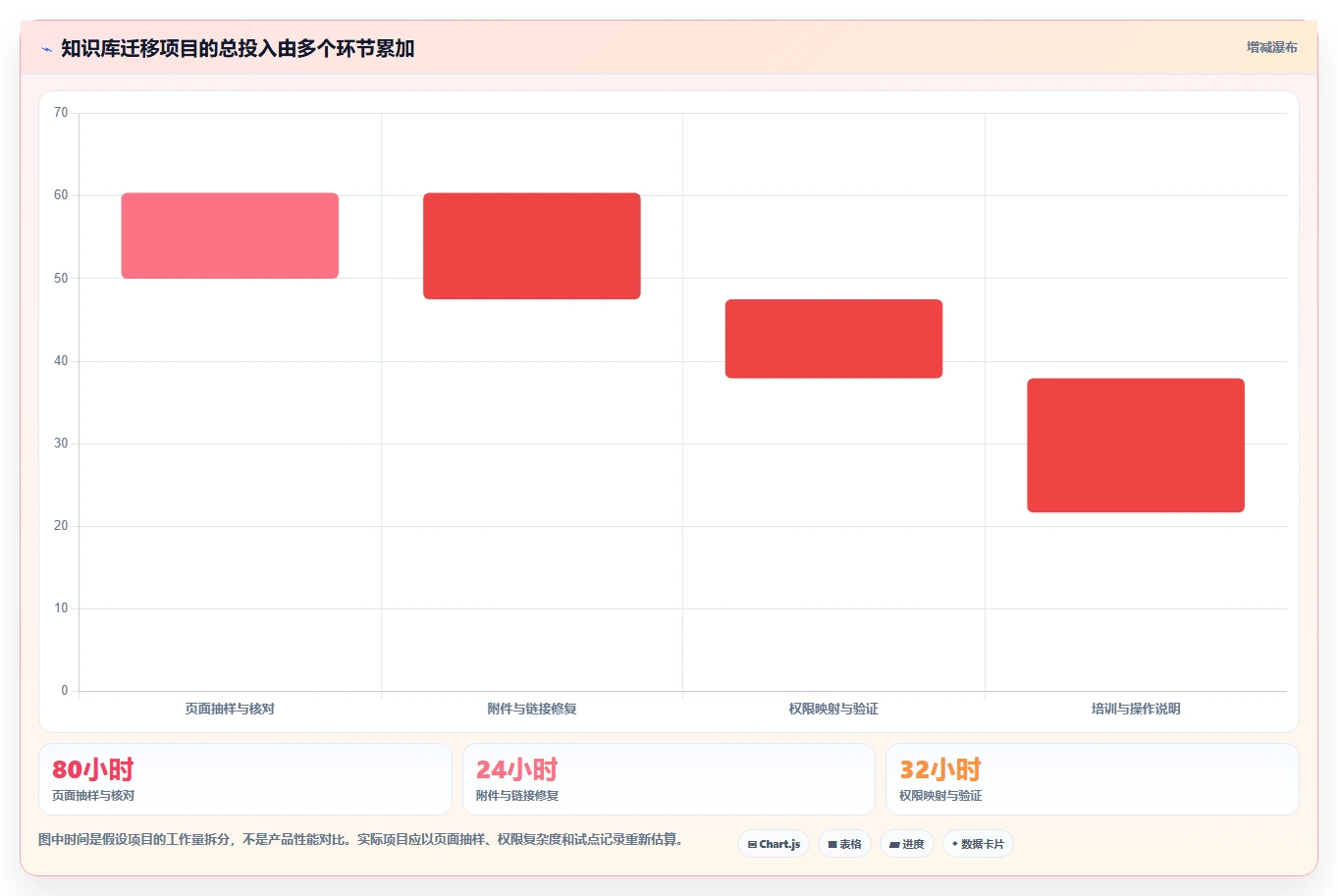Click the red 培训与操作说明 waterfall bar
This screenshot has width=1338, height=896.
(1136, 446)
